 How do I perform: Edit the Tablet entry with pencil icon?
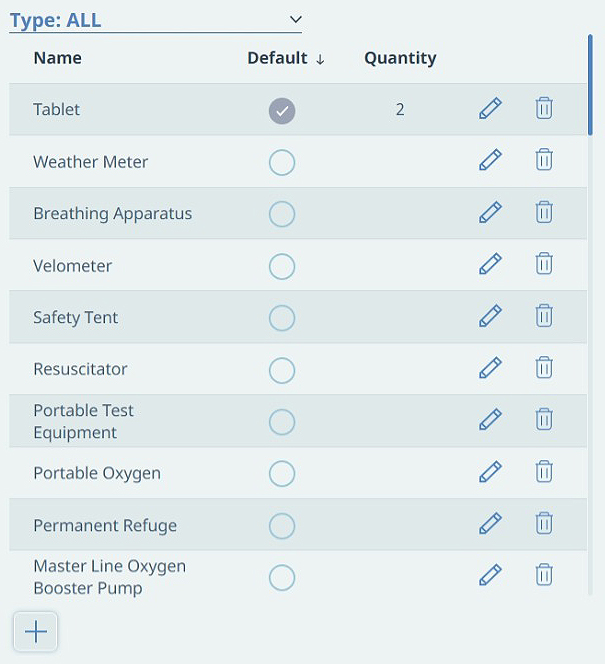pyautogui.click(x=490, y=108)
